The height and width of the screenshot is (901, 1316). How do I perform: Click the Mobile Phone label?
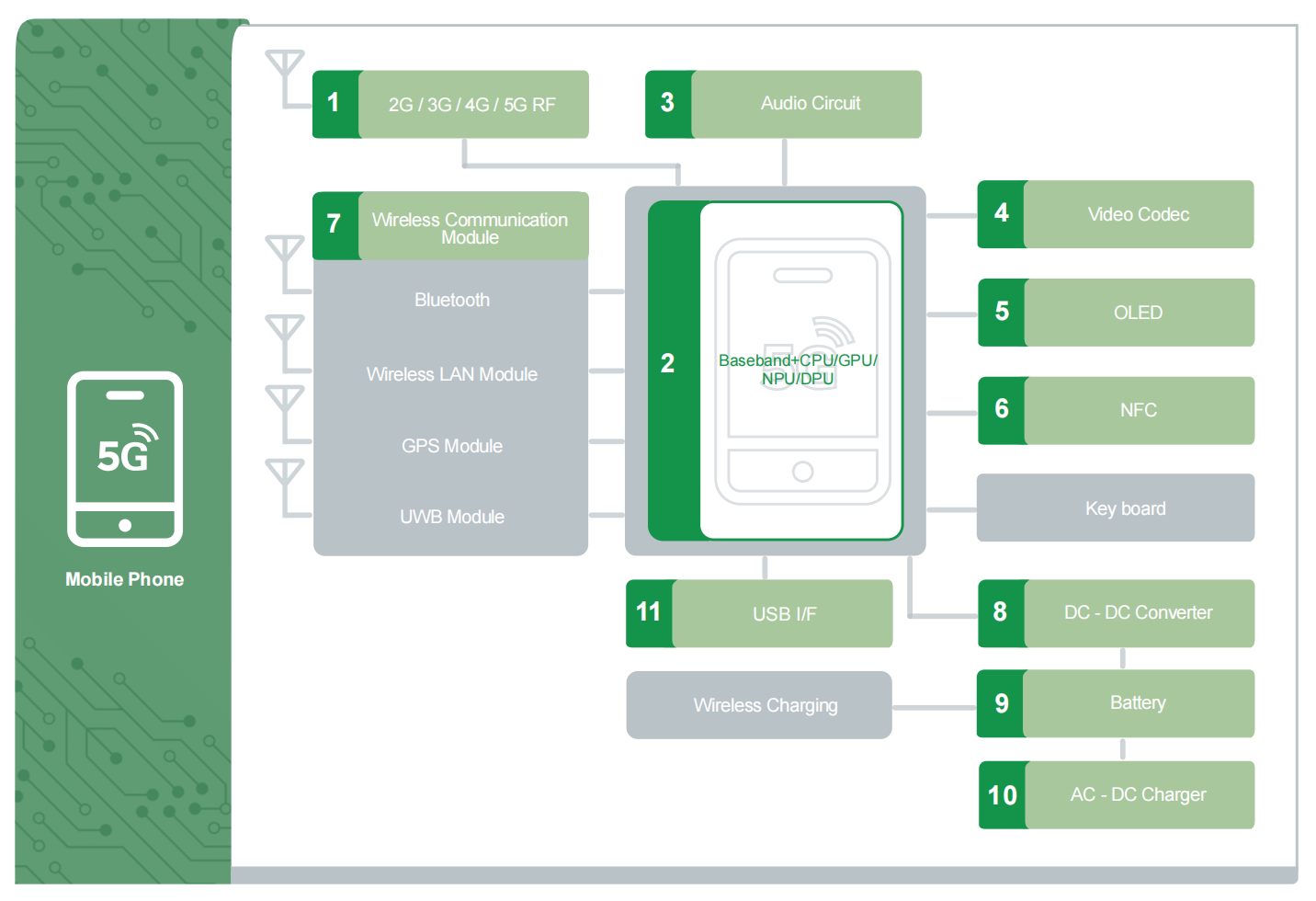[x=125, y=579]
